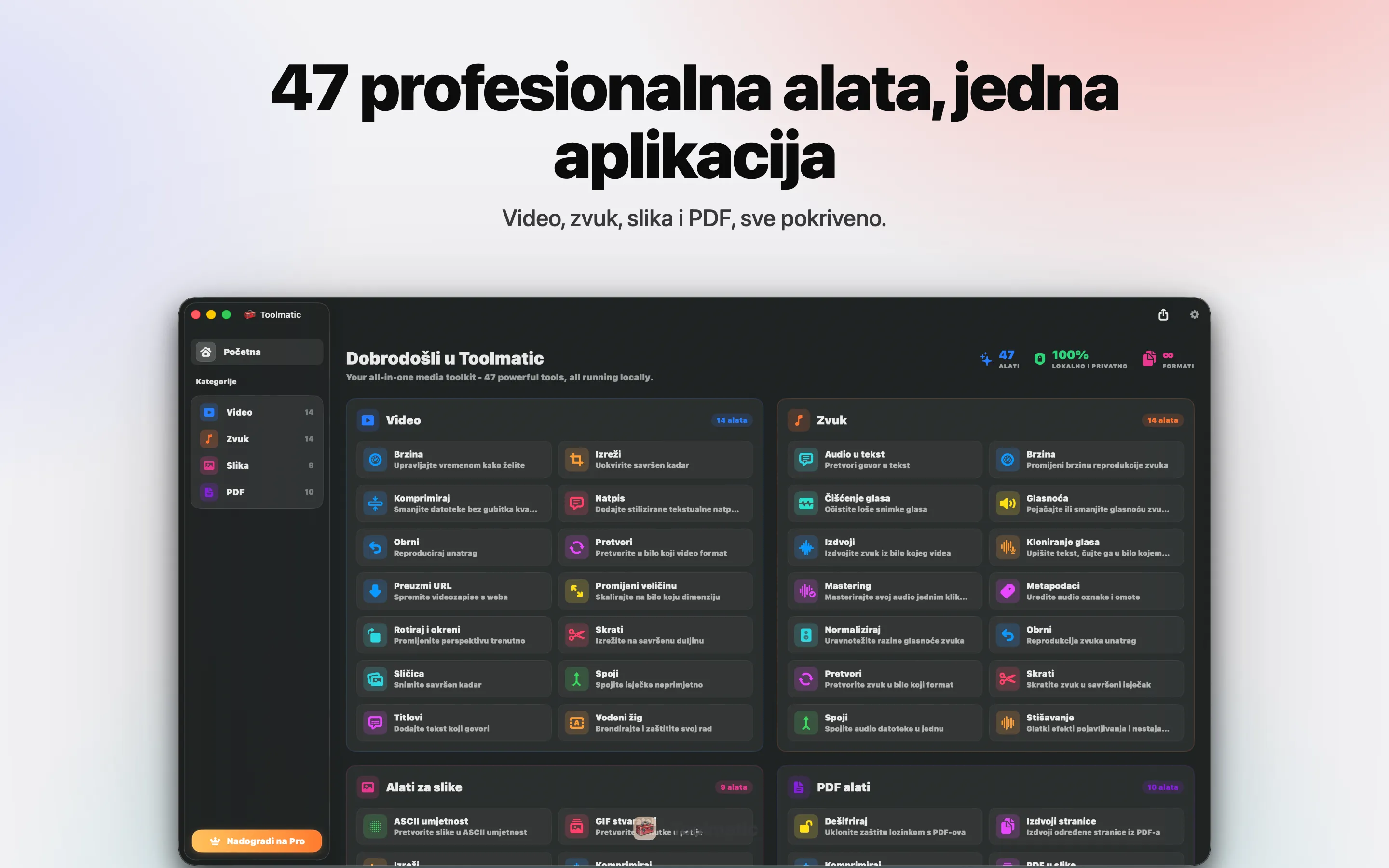
Task: Click the Alati za slike header
Action: pos(424,787)
